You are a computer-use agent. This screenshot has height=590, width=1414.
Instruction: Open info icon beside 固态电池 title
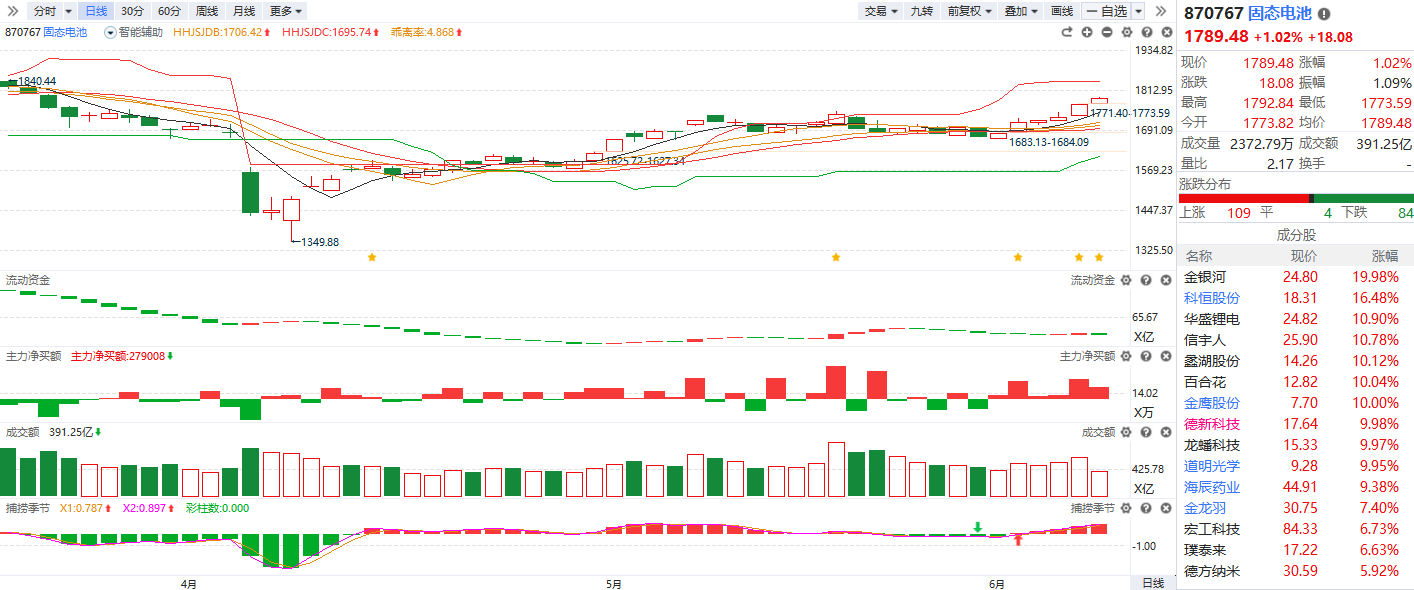point(1324,14)
